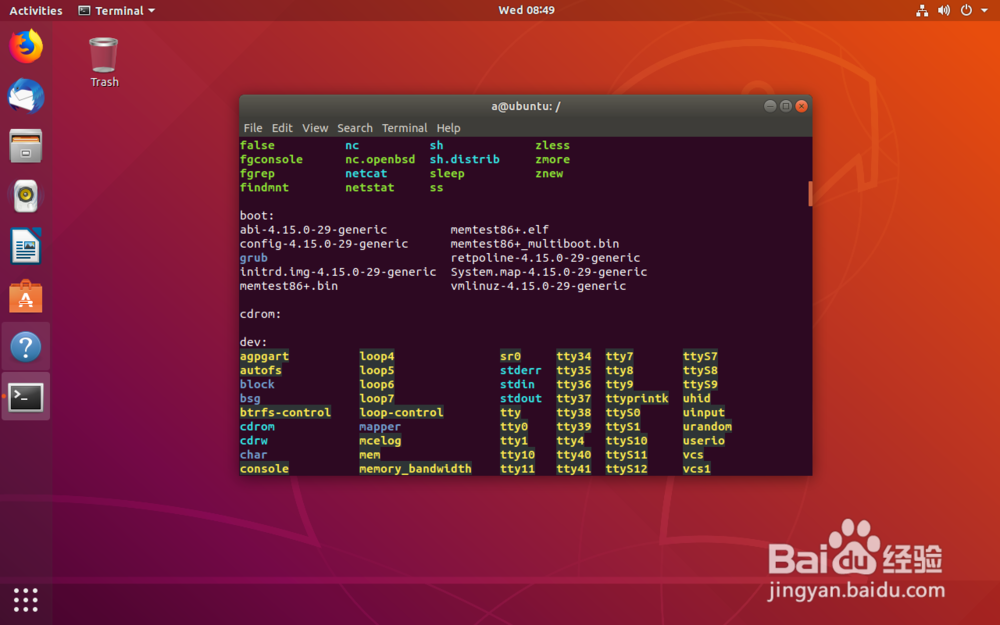Open the Trash desktop icon
Viewport: 1000px width, 625px height.
104,62
